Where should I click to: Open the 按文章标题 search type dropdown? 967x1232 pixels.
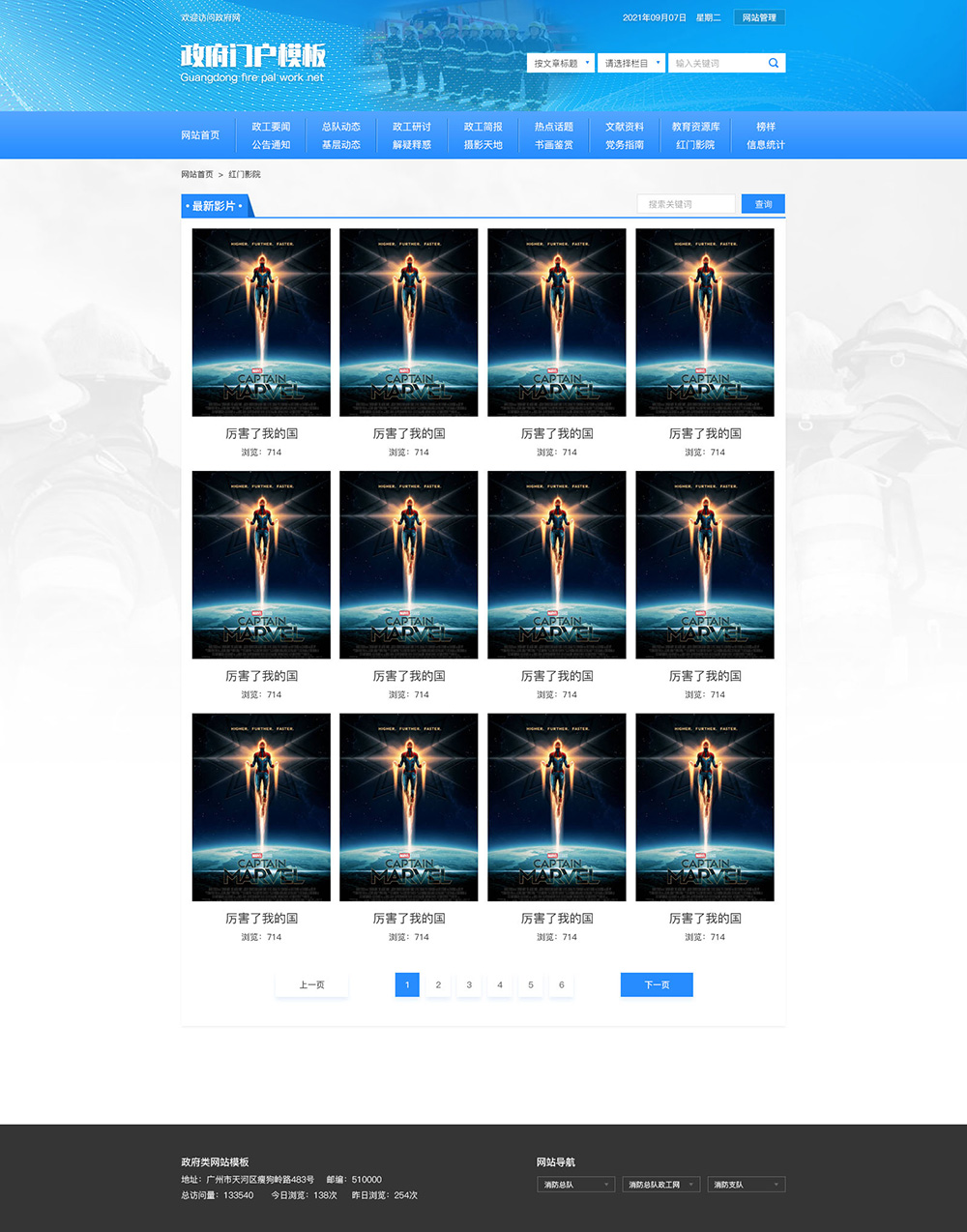tap(561, 63)
